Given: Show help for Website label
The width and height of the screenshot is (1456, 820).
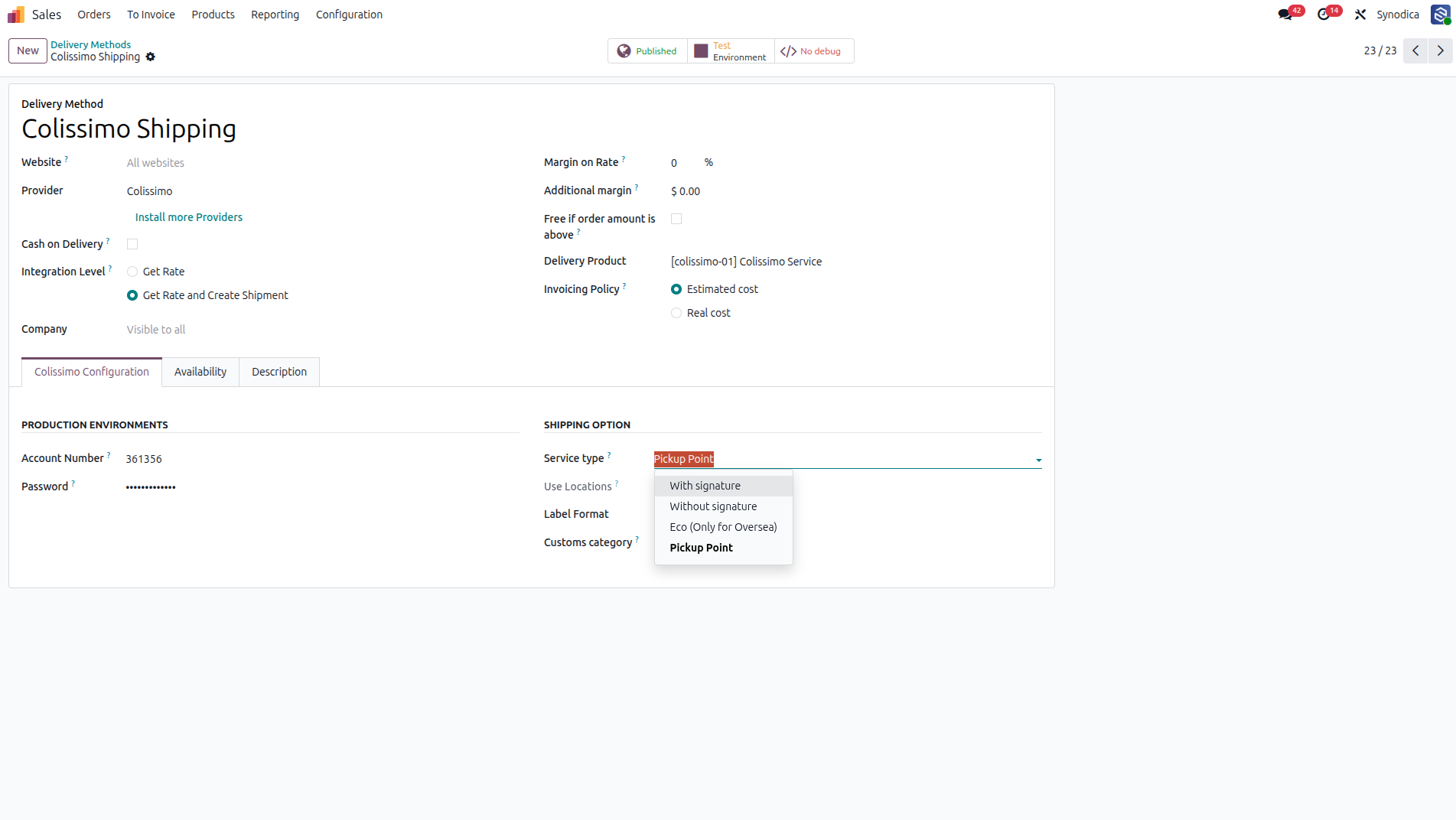Looking at the screenshot, I should pyautogui.click(x=67, y=159).
